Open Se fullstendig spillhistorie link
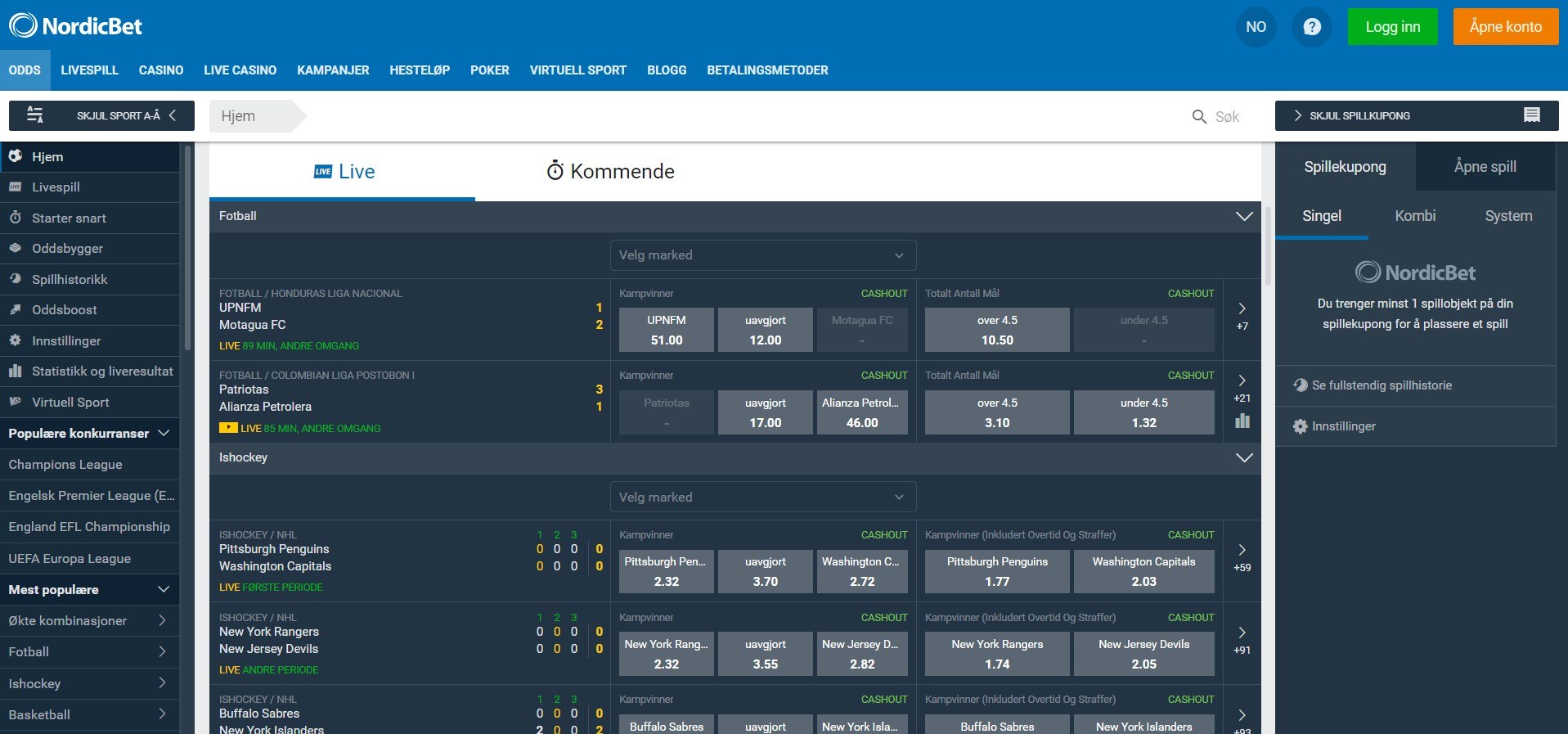This screenshot has height=734, width=1568. tap(1382, 385)
